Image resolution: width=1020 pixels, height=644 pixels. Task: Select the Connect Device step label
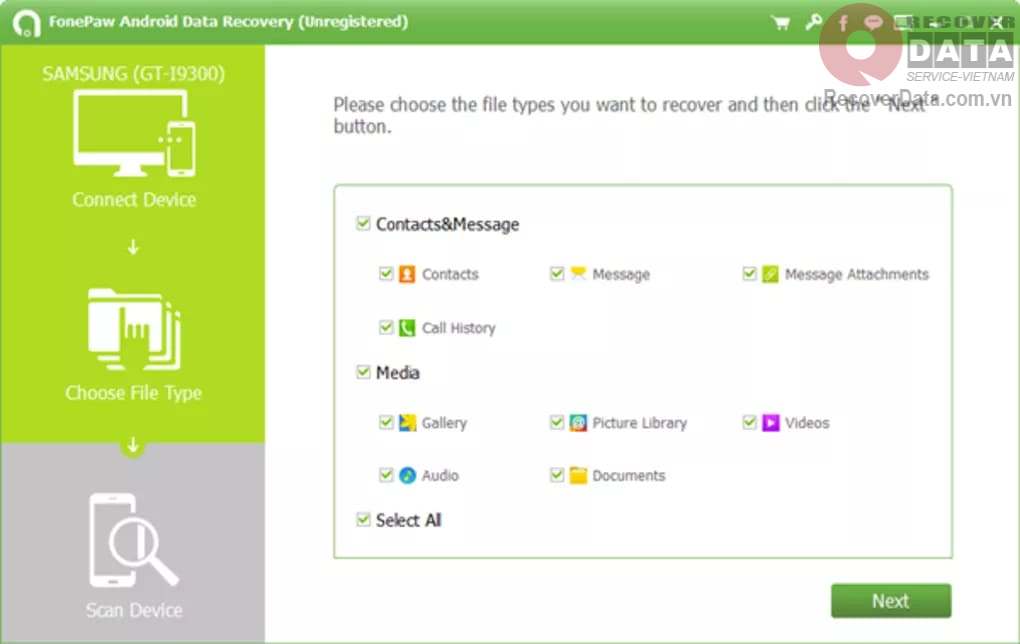134,199
